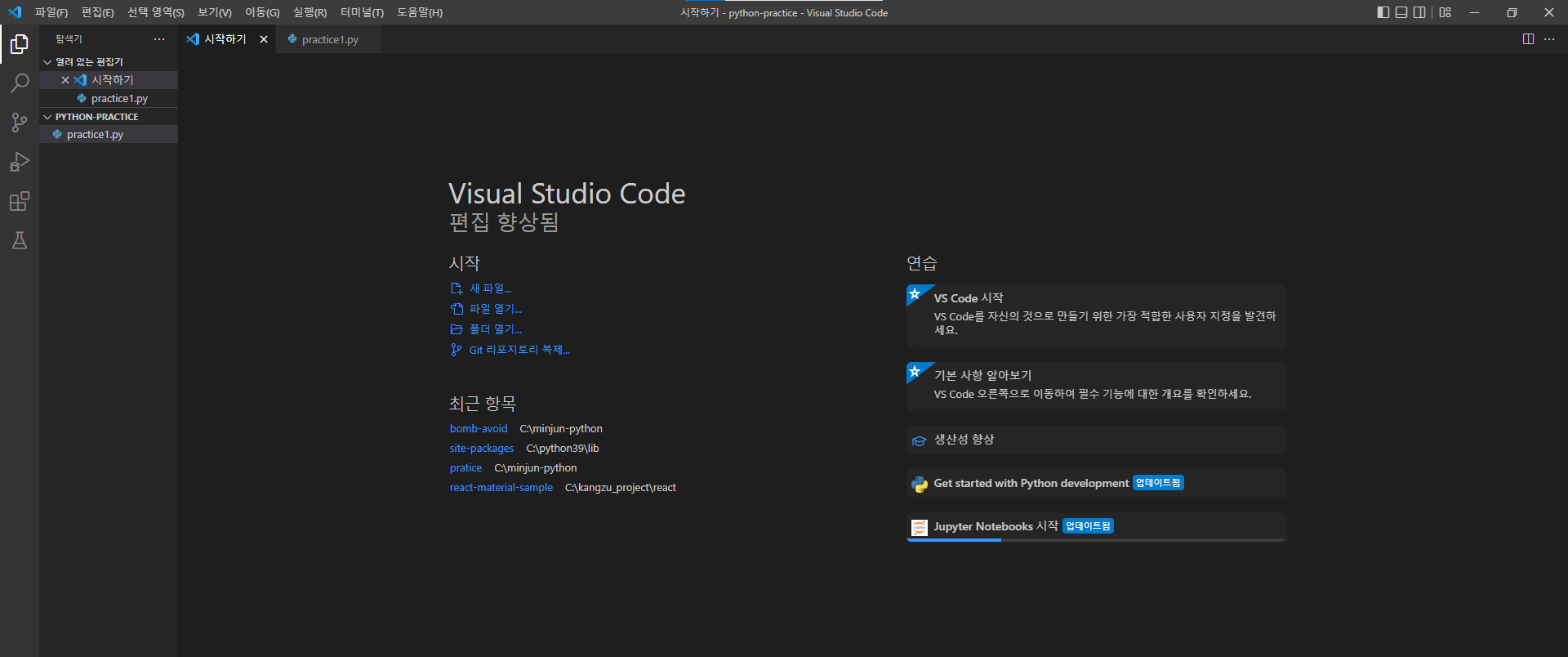Viewport: 1568px width, 657px height.
Task: Click the Python logo icon in walkthrough
Action: point(920,484)
